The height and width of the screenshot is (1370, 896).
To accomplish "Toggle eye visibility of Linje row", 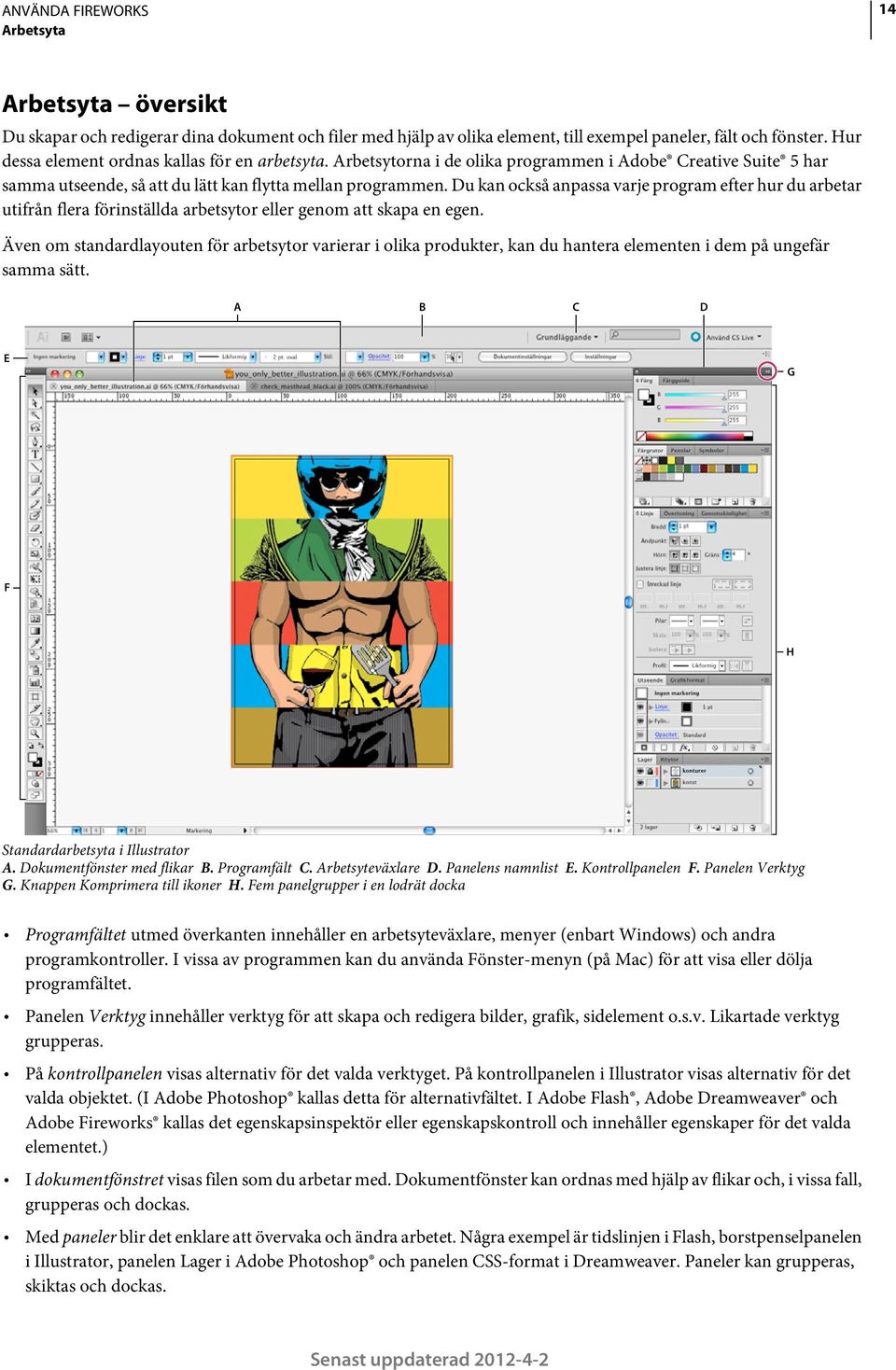I will point(640,706).
